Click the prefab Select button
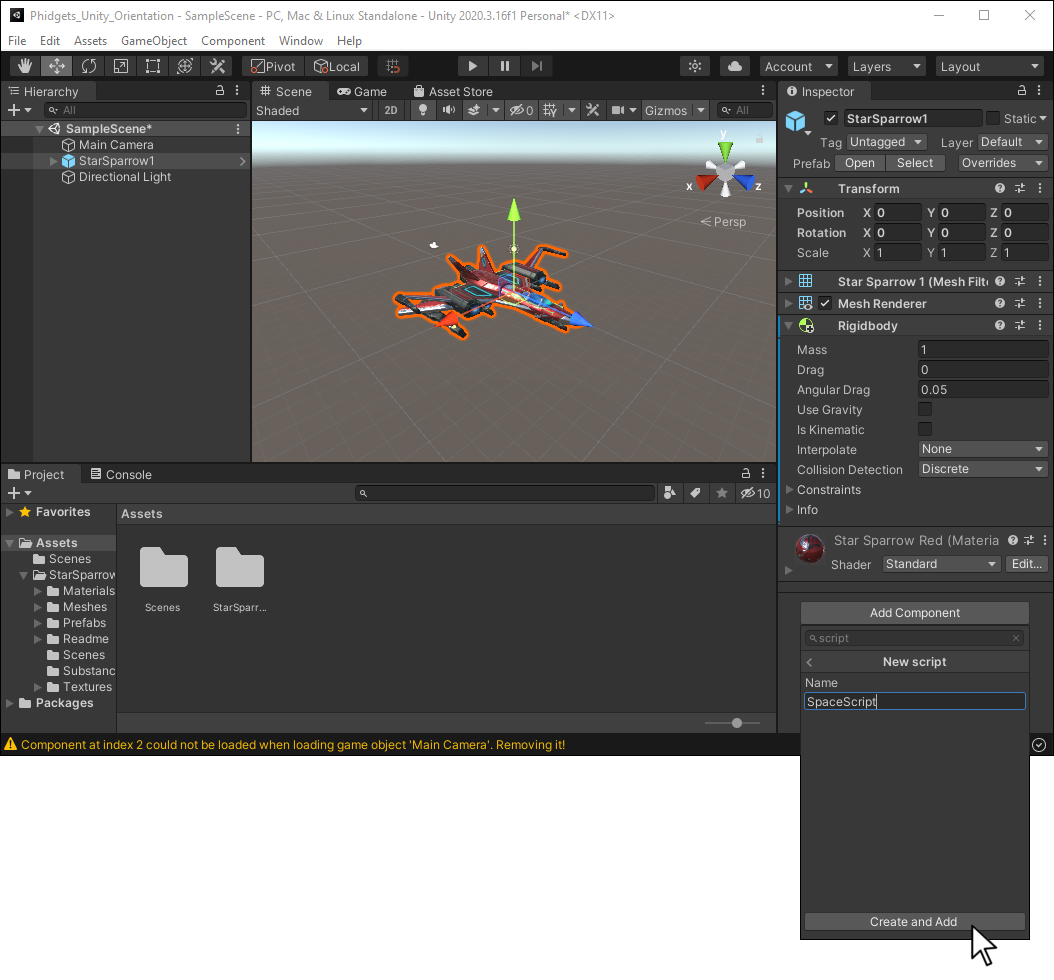Viewport: 1054px width, 980px height. click(915, 163)
